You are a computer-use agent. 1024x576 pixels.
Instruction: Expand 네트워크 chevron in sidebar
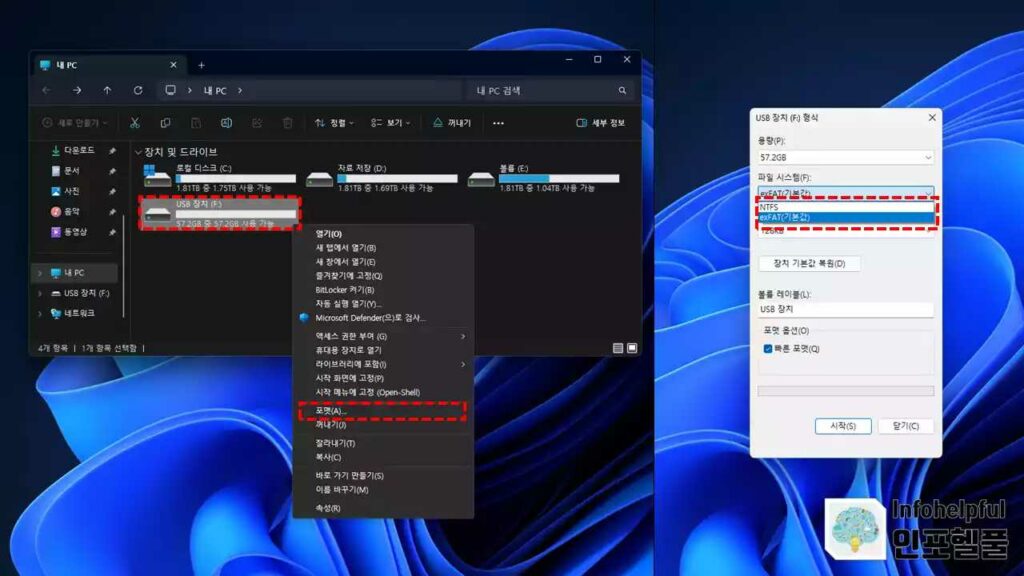40,313
